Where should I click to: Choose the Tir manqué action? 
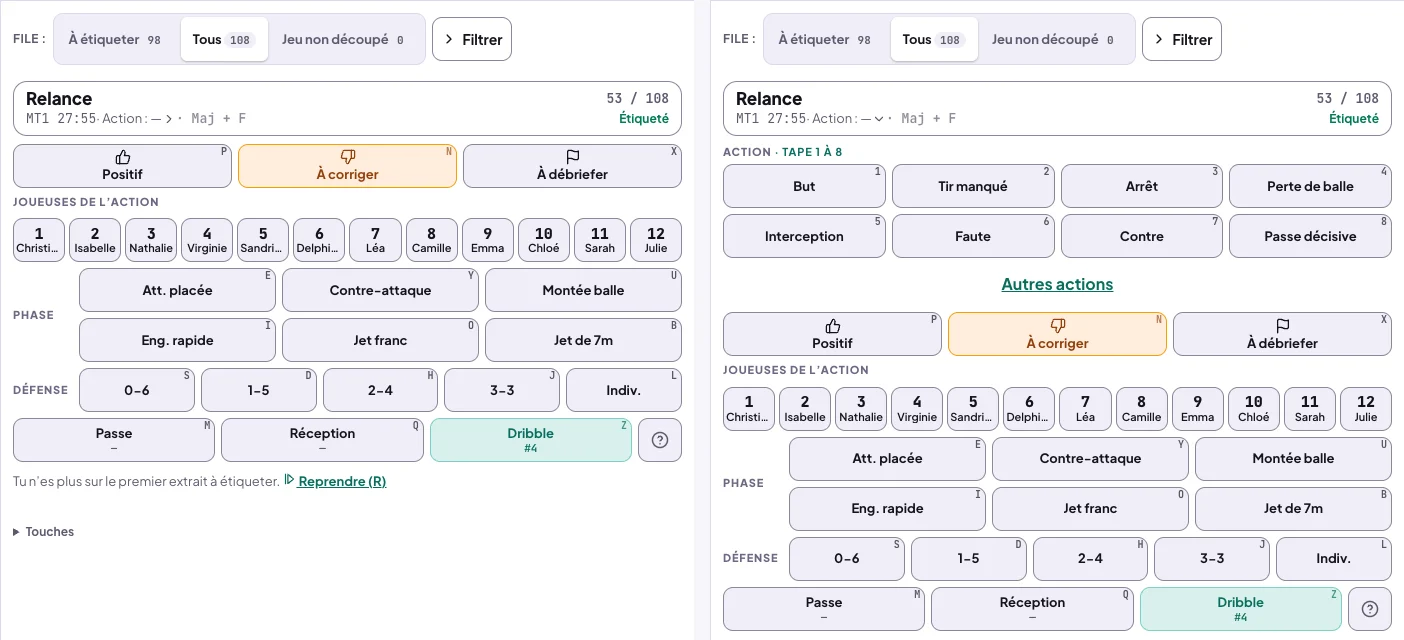[x=973, y=186]
